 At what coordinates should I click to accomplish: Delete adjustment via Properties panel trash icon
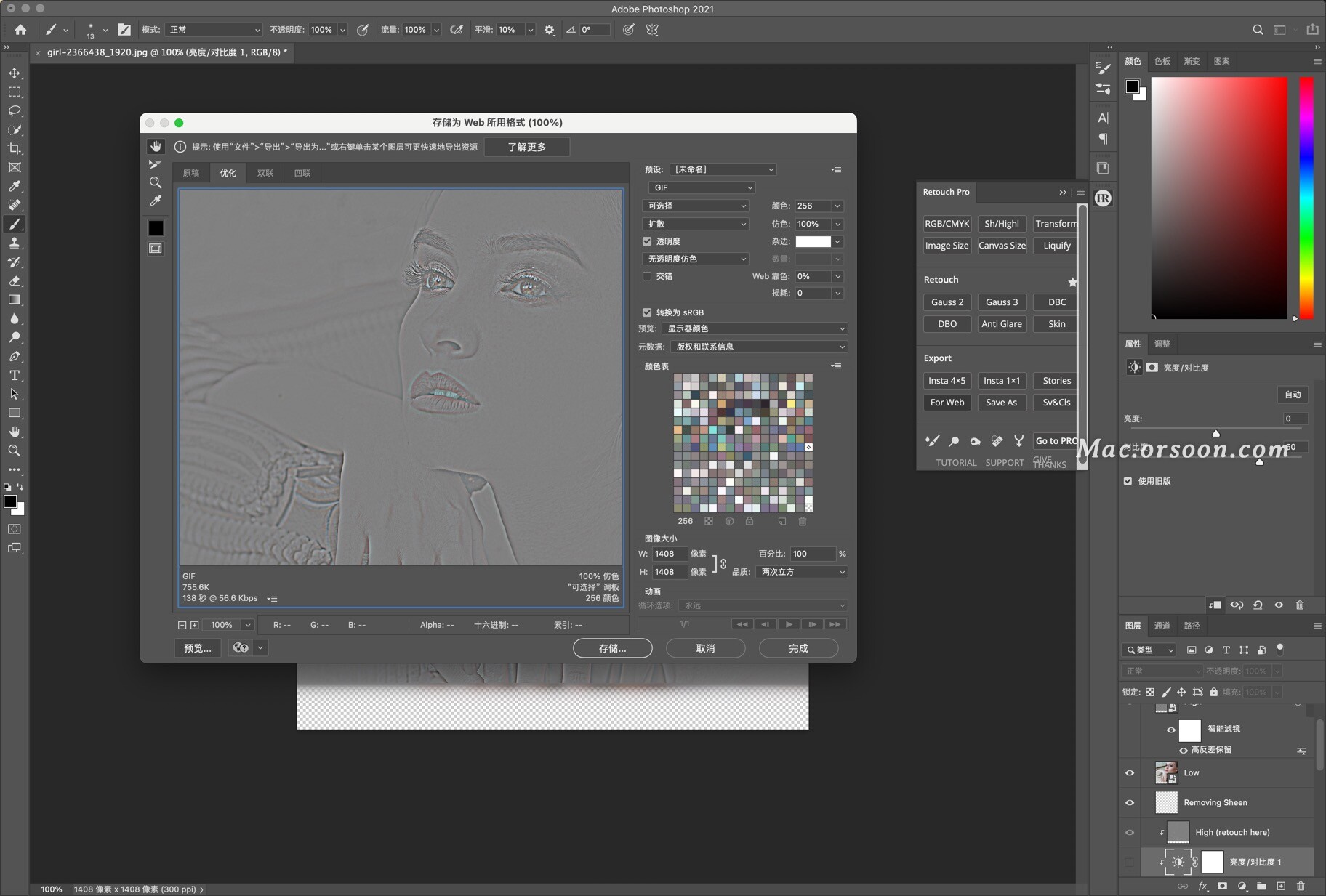point(1300,605)
